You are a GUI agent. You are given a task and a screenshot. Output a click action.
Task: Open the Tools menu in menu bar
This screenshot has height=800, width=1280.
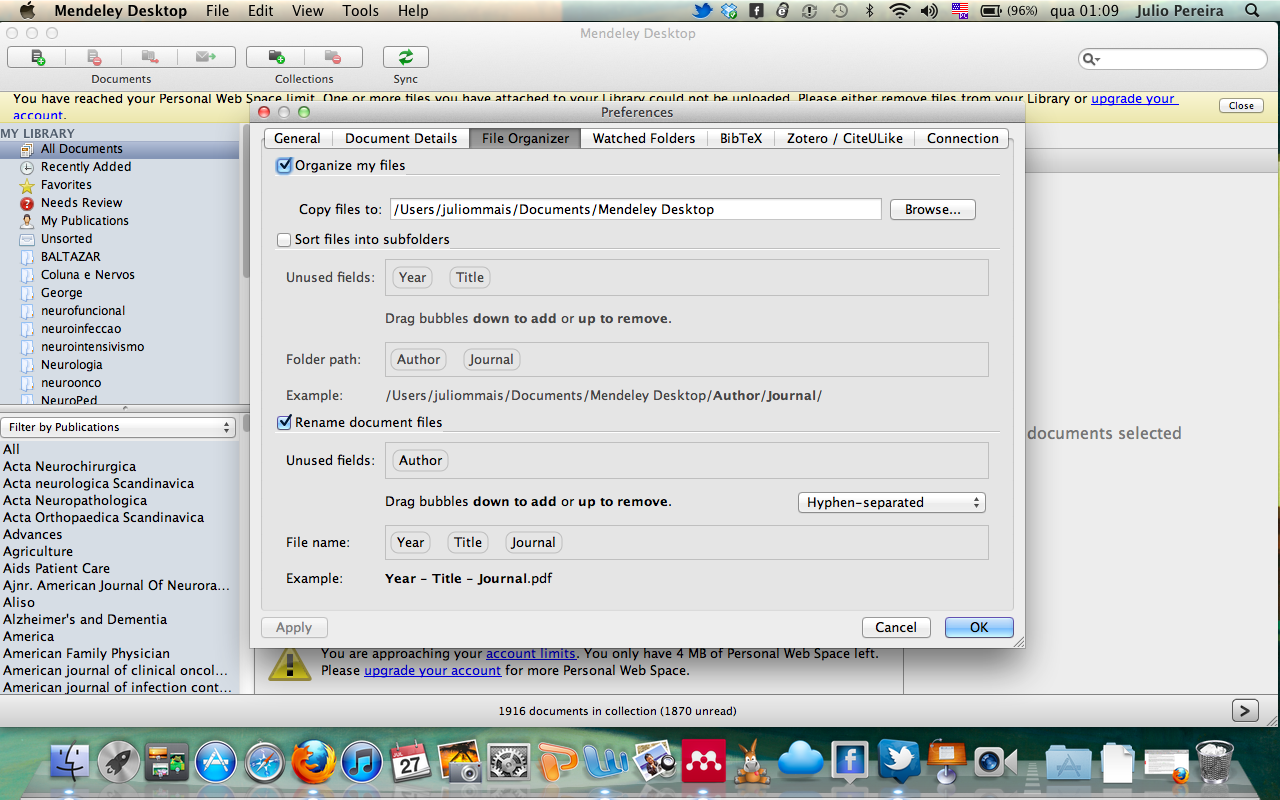tap(360, 11)
